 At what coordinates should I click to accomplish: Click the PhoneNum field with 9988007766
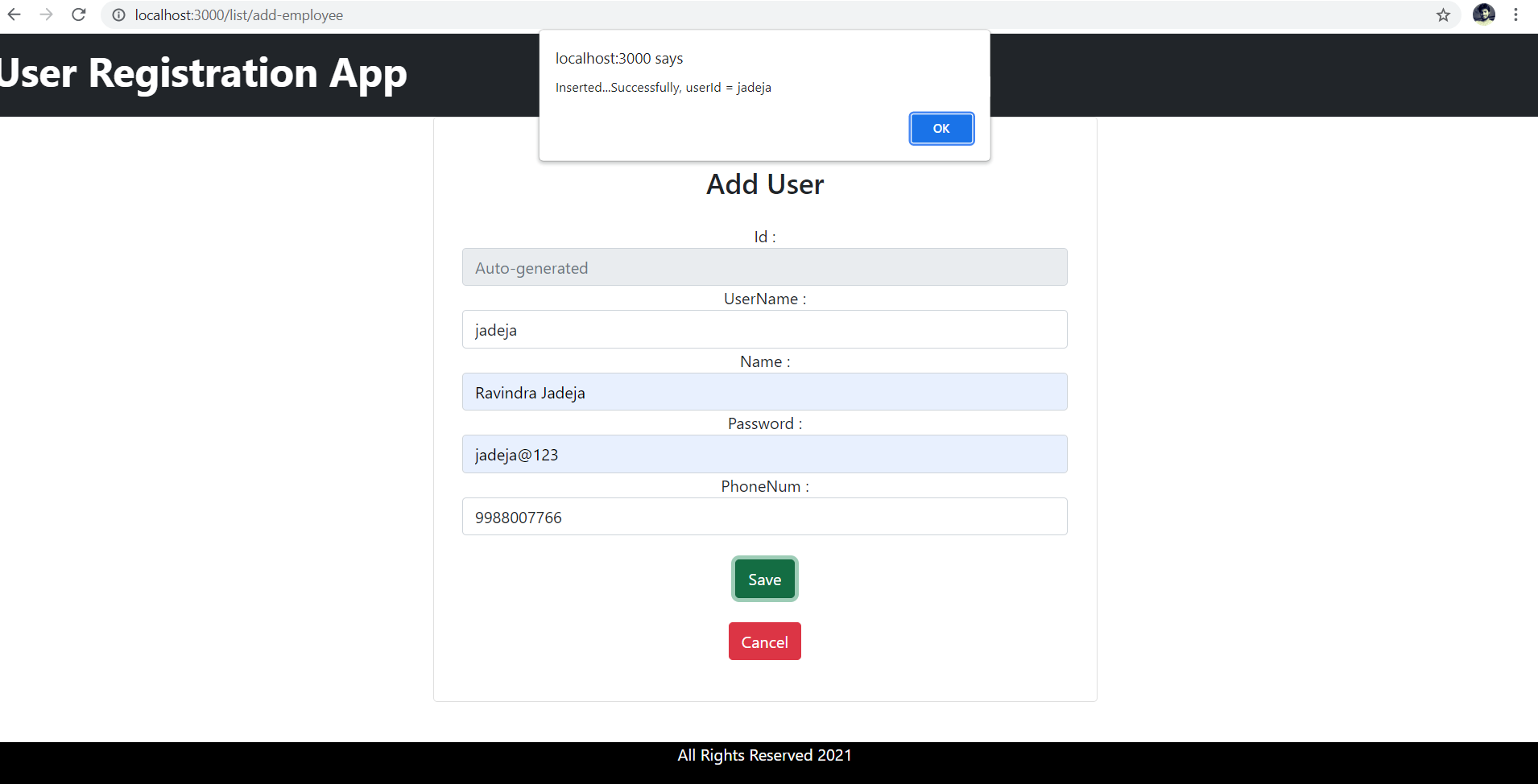765,517
